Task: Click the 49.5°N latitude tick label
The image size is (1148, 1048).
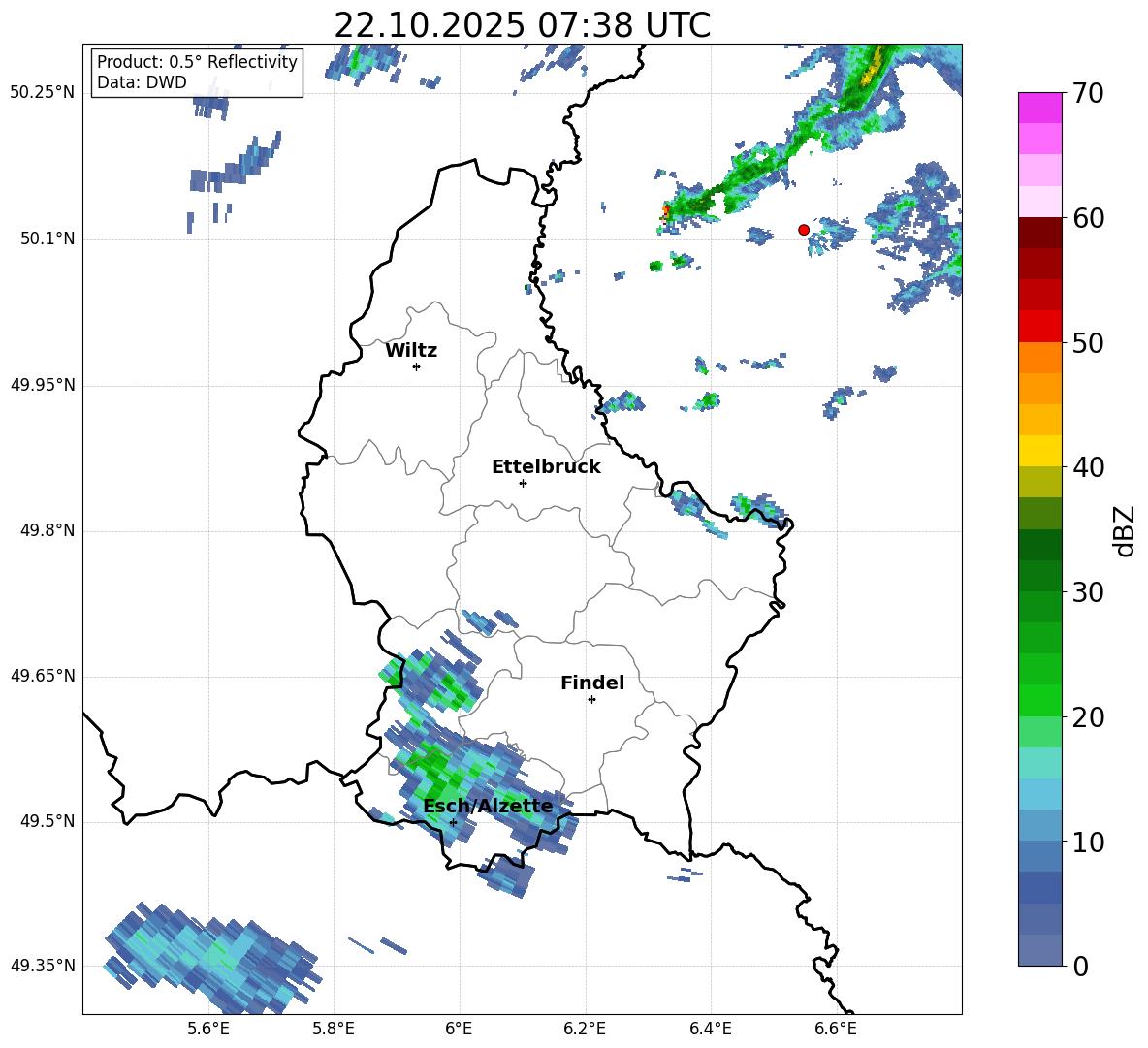Action: tap(48, 821)
